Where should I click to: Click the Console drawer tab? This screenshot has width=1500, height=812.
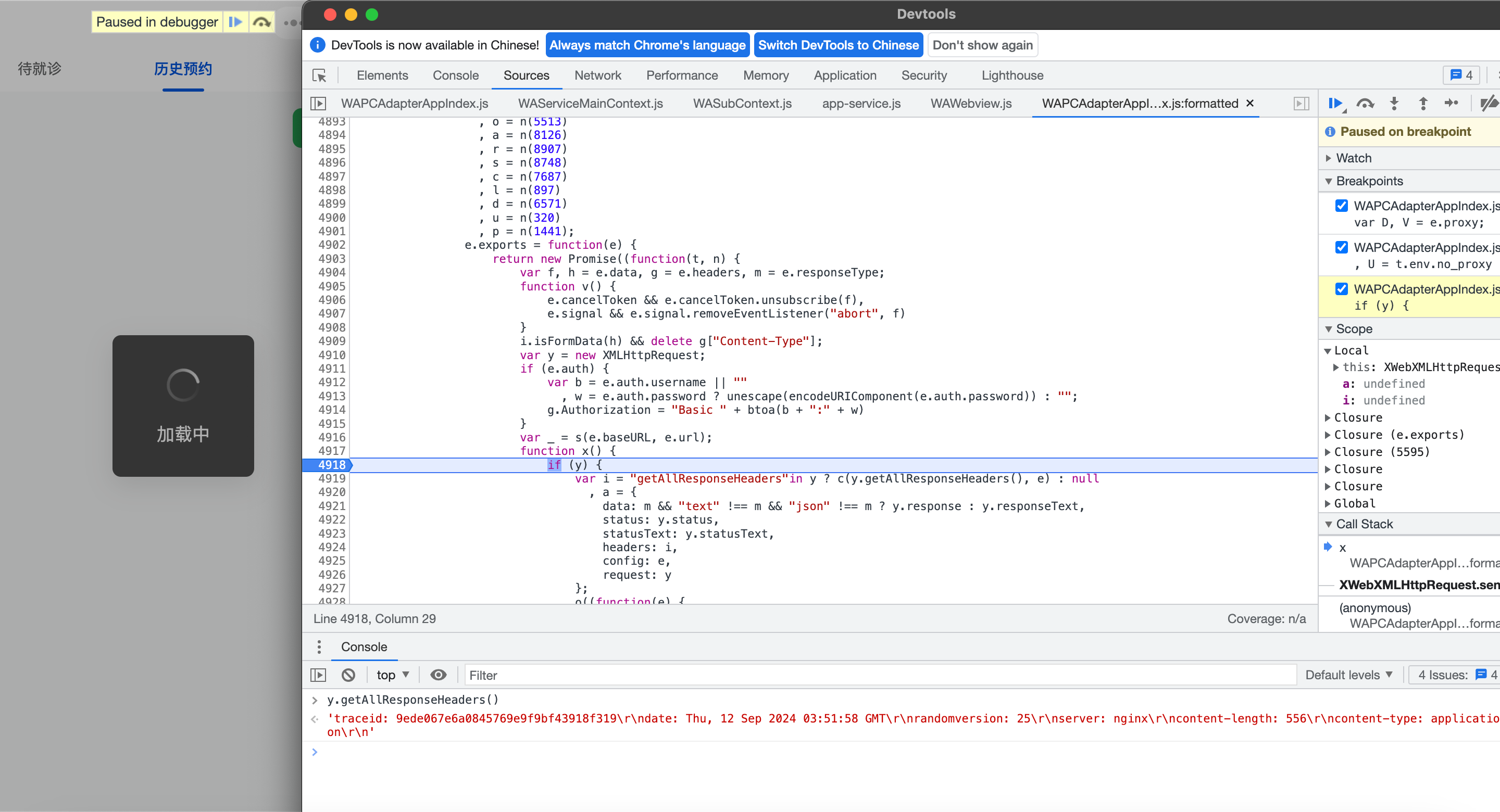click(x=364, y=646)
